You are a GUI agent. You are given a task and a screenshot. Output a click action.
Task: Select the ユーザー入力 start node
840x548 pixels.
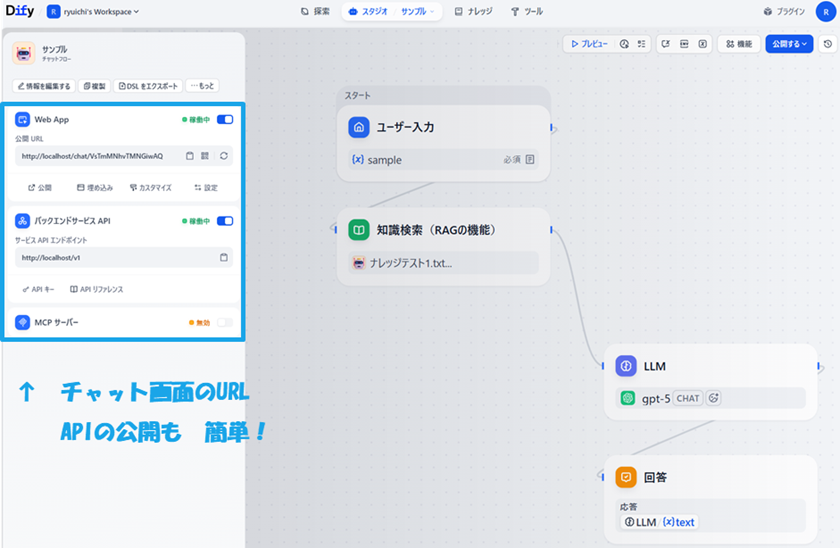444,143
